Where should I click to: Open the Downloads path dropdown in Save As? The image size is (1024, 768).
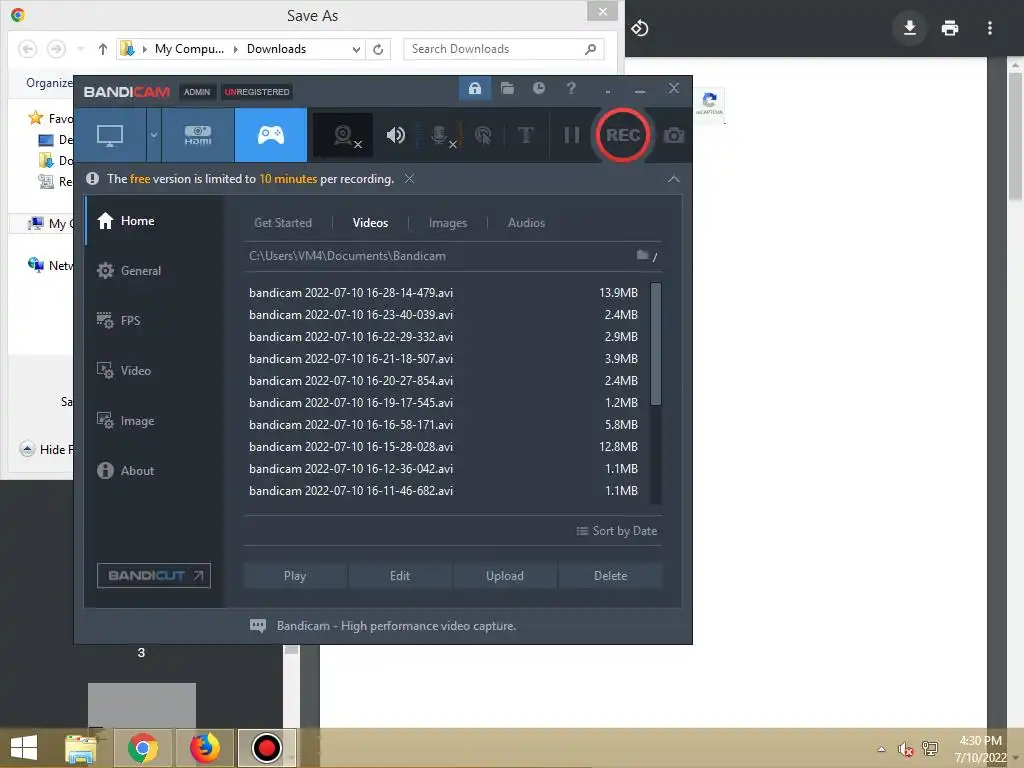(356, 49)
